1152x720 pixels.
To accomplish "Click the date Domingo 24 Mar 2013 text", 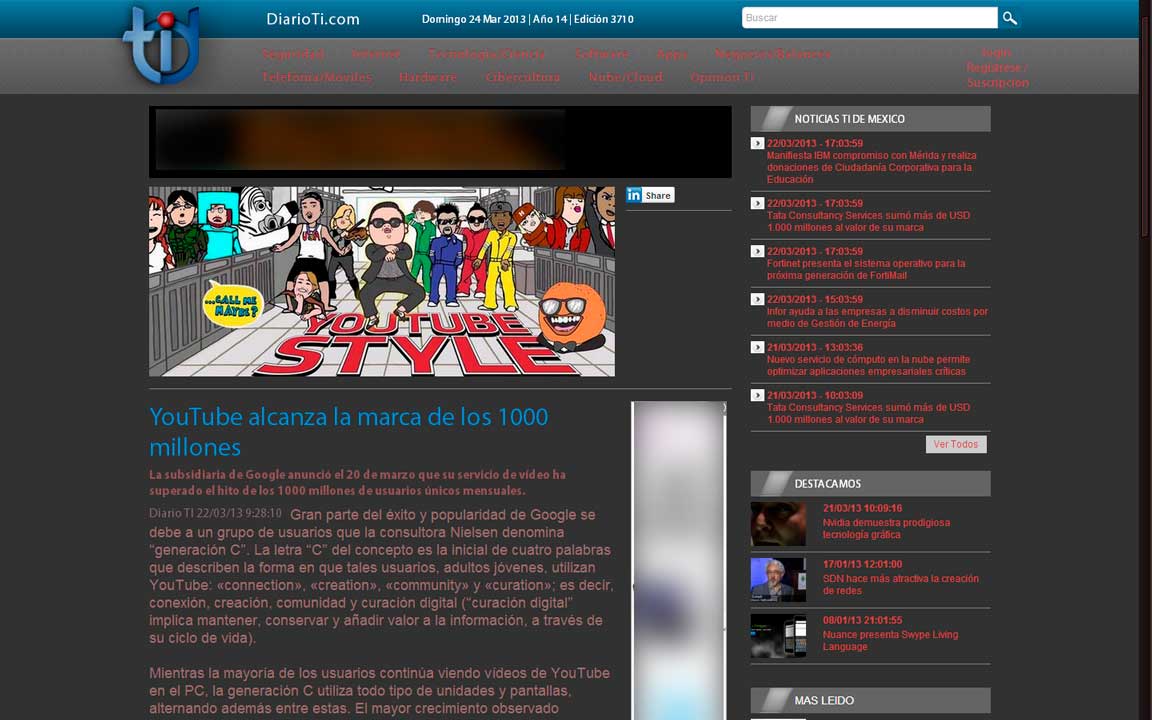I will click(x=473, y=19).
